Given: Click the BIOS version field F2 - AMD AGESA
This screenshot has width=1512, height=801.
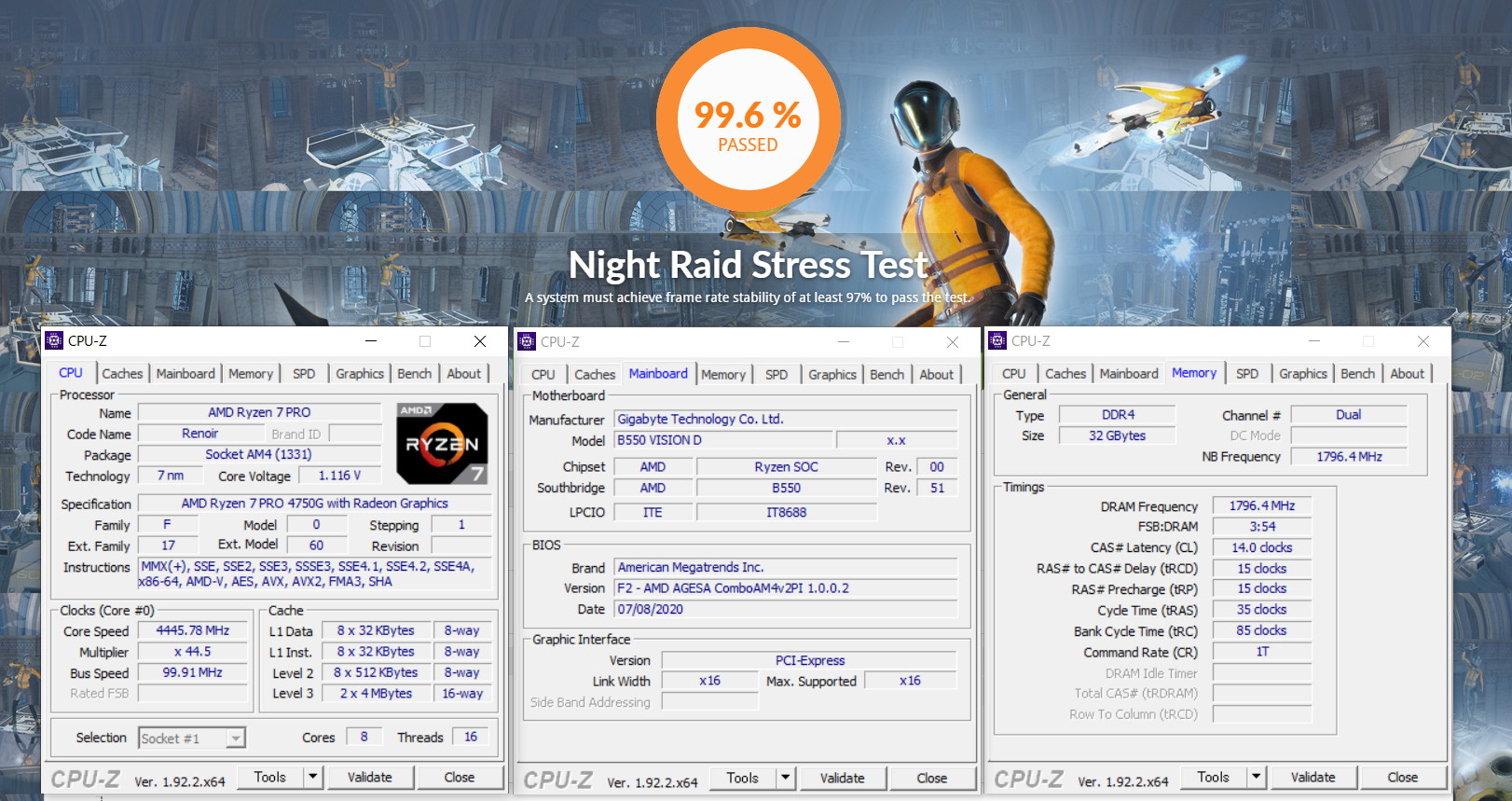Looking at the screenshot, I should point(786,588).
